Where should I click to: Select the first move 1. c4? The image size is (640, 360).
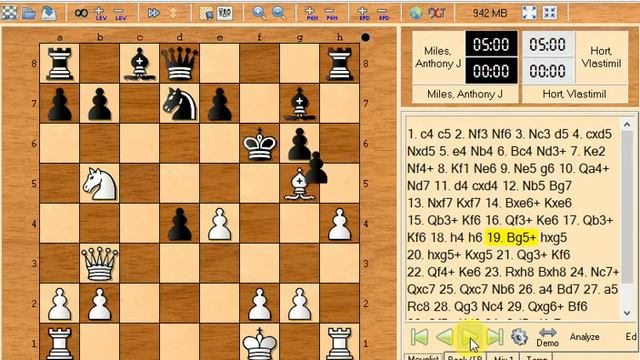pyautogui.click(x=420, y=134)
